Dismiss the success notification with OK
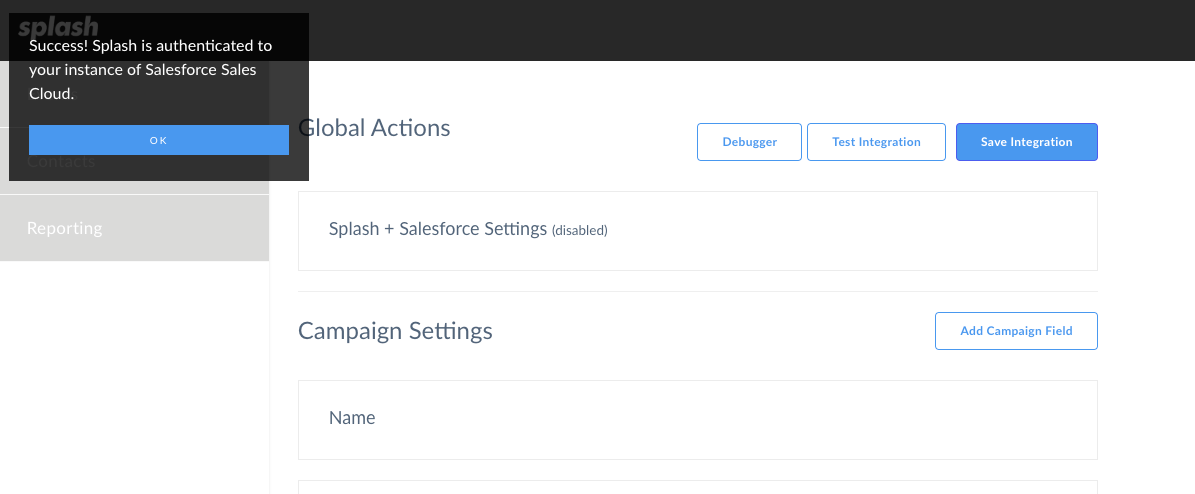Screen dimensions: 1195x494 tap(159, 140)
